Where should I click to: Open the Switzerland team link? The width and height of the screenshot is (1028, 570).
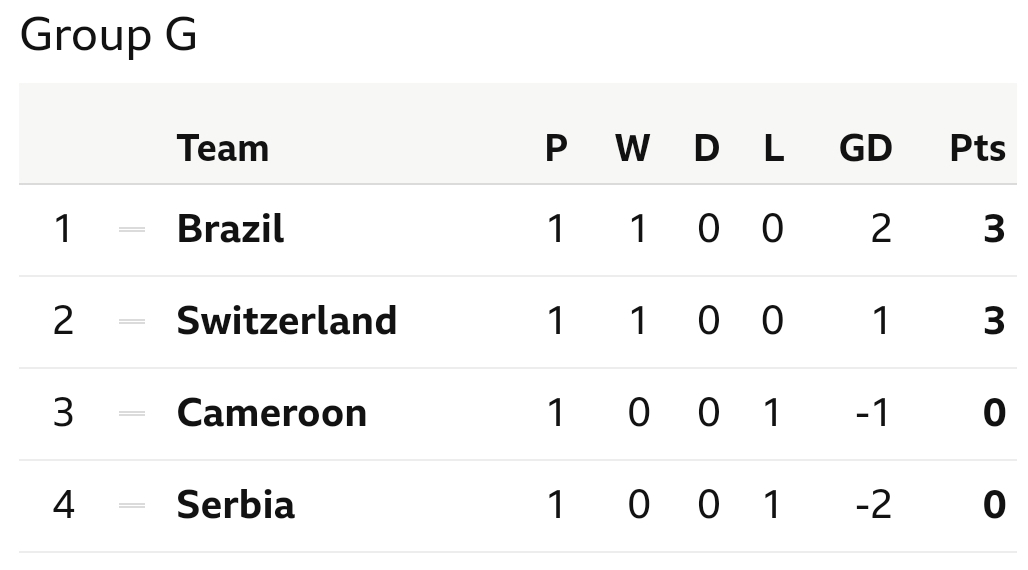pyautogui.click(x=286, y=321)
